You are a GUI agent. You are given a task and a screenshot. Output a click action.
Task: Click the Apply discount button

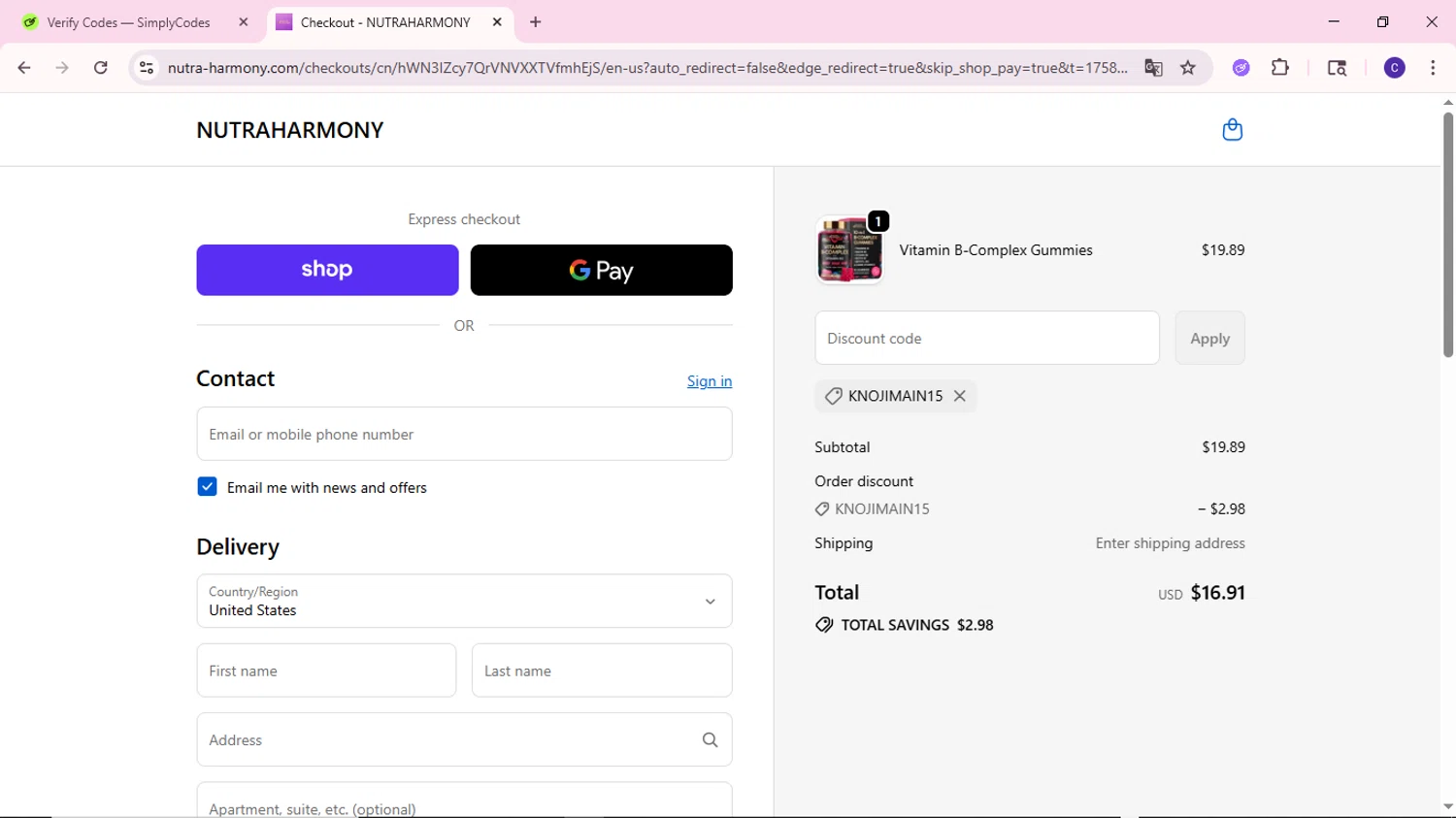(1209, 338)
